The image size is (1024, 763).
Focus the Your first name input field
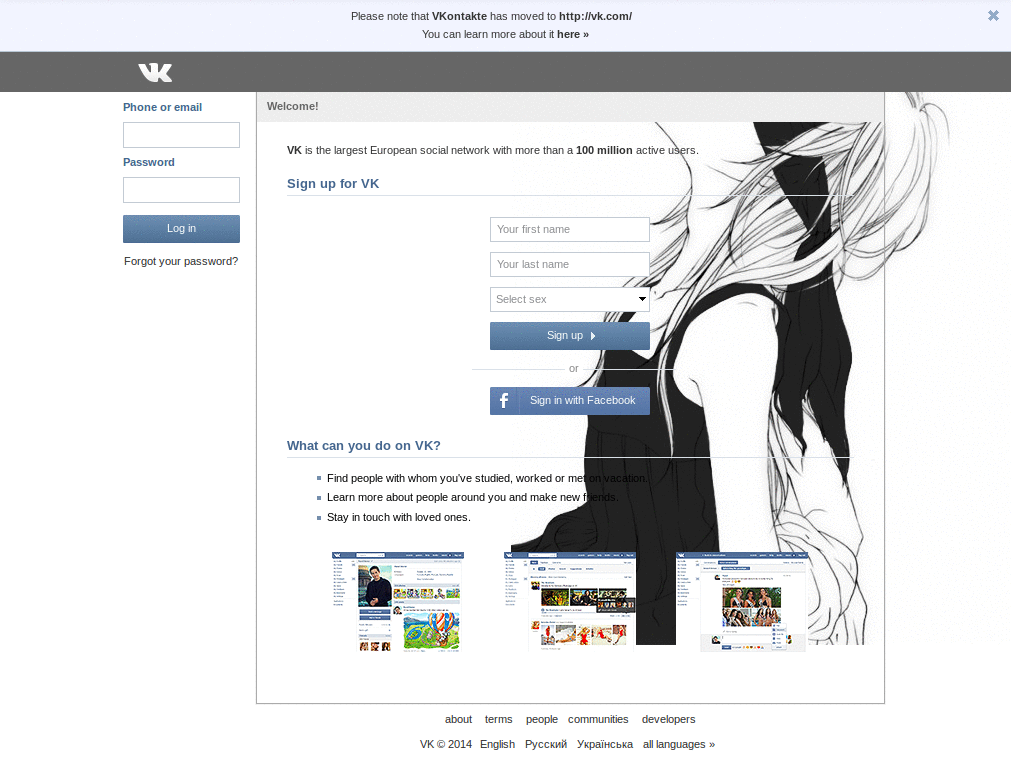point(569,229)
